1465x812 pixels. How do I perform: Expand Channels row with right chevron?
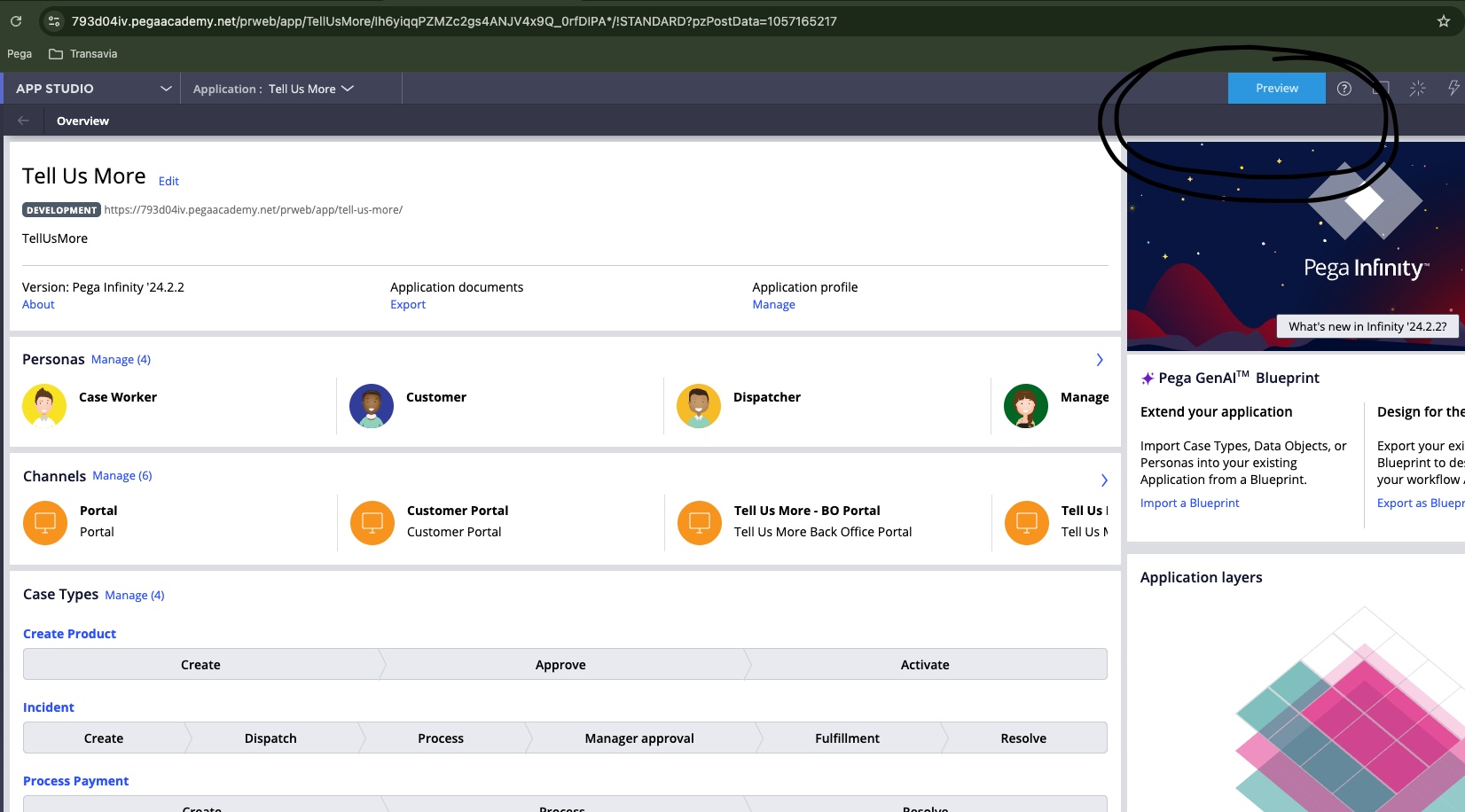(x=1104, y=480)
